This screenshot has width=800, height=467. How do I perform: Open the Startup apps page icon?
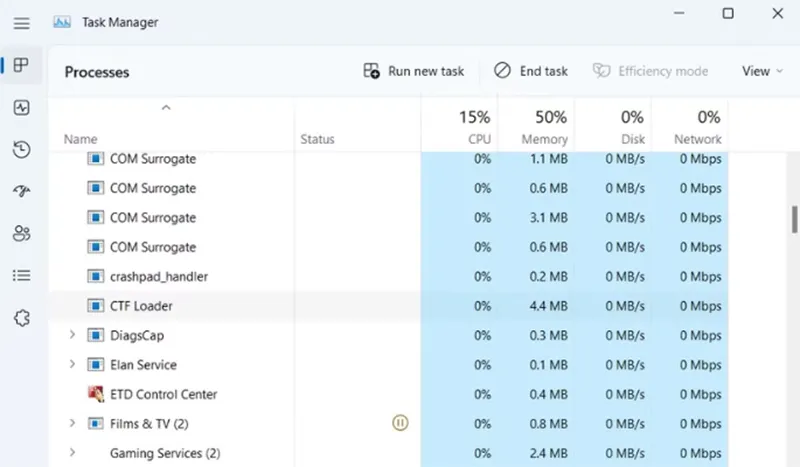point(21,191)
